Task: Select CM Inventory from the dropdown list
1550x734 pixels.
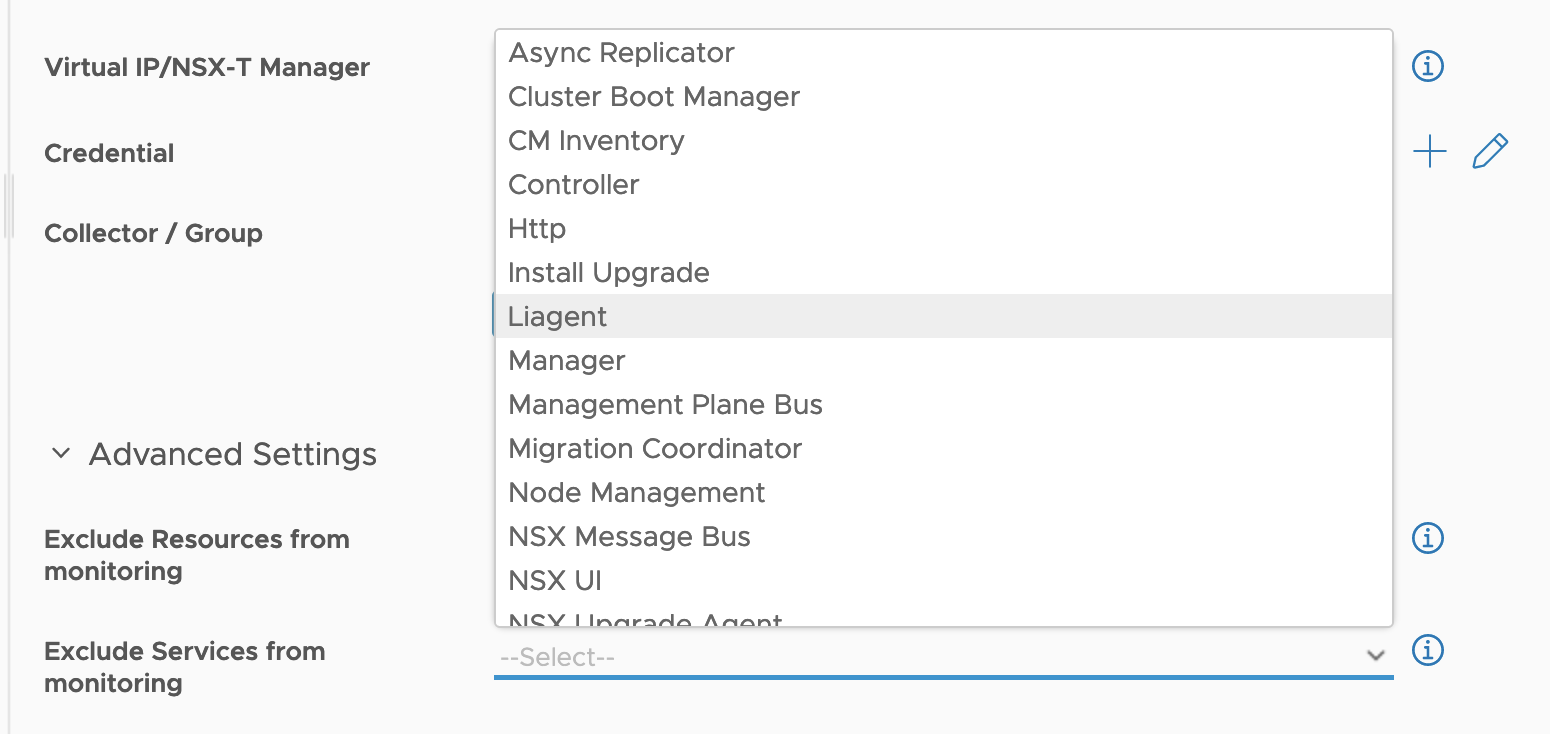Action: 943,140
